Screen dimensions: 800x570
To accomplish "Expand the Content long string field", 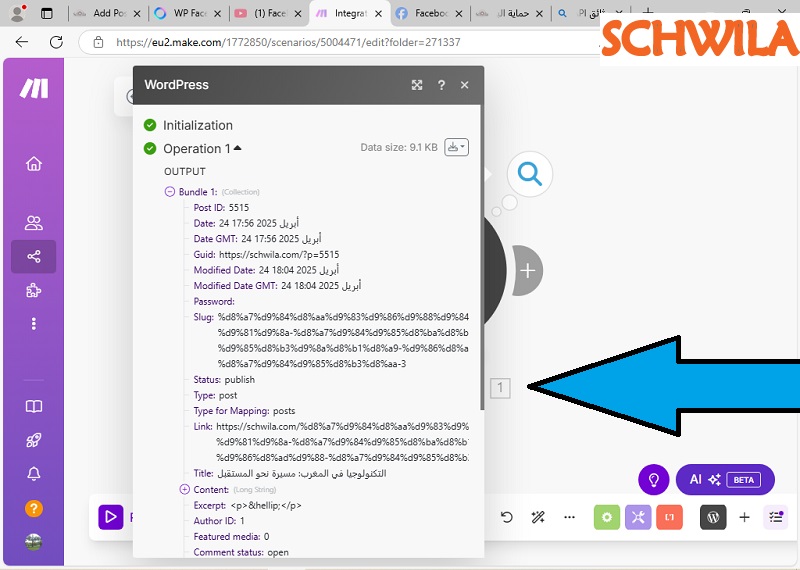I will [184, 489].
